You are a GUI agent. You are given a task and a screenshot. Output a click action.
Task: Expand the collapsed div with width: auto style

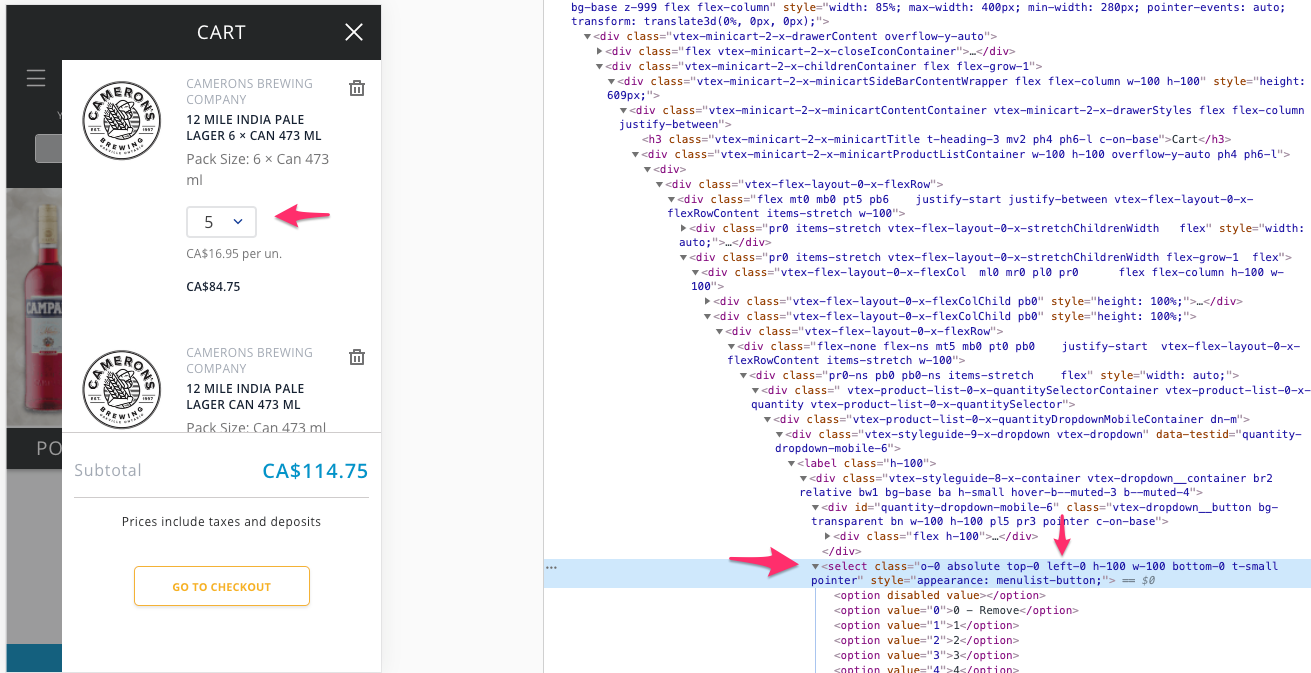(683, 228)
